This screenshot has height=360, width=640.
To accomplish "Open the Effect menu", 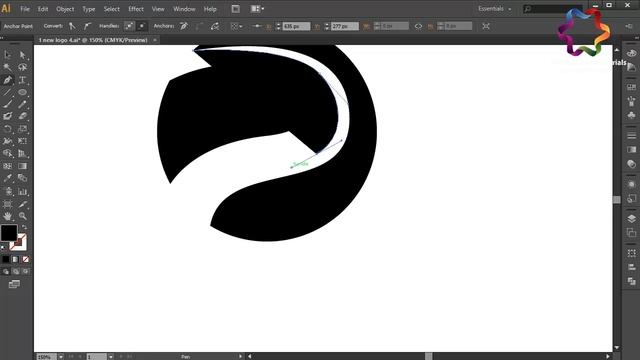I will point(136,9).
